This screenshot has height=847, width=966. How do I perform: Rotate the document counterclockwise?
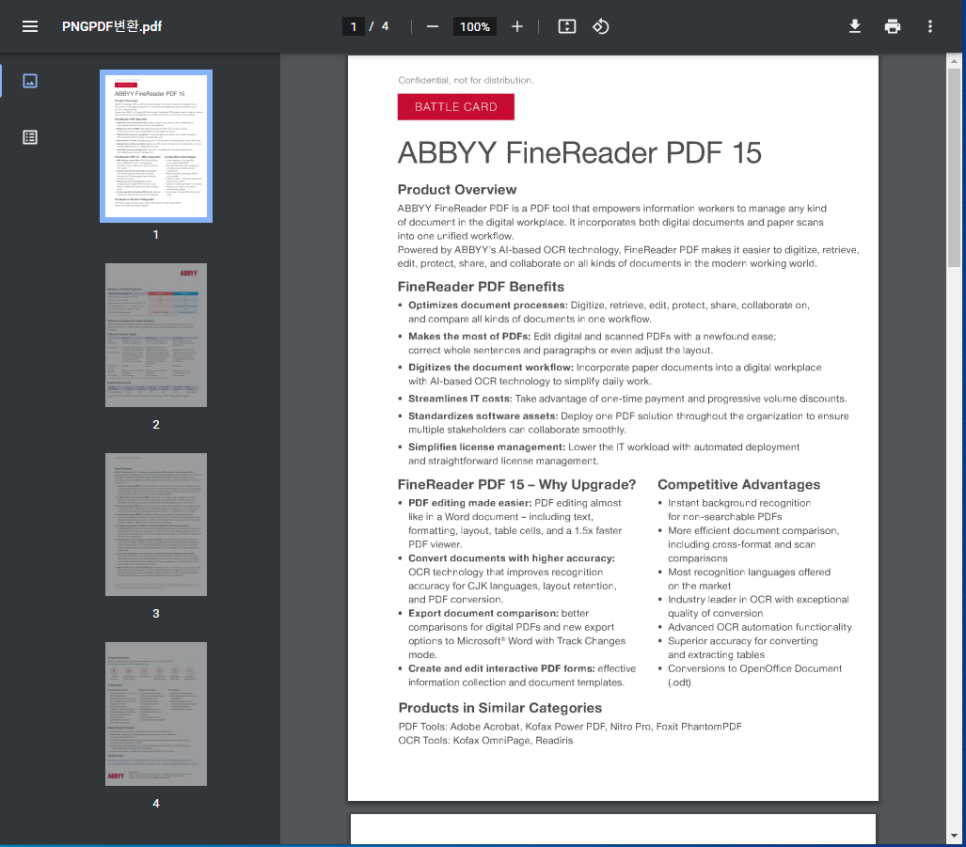pos(601,26)
